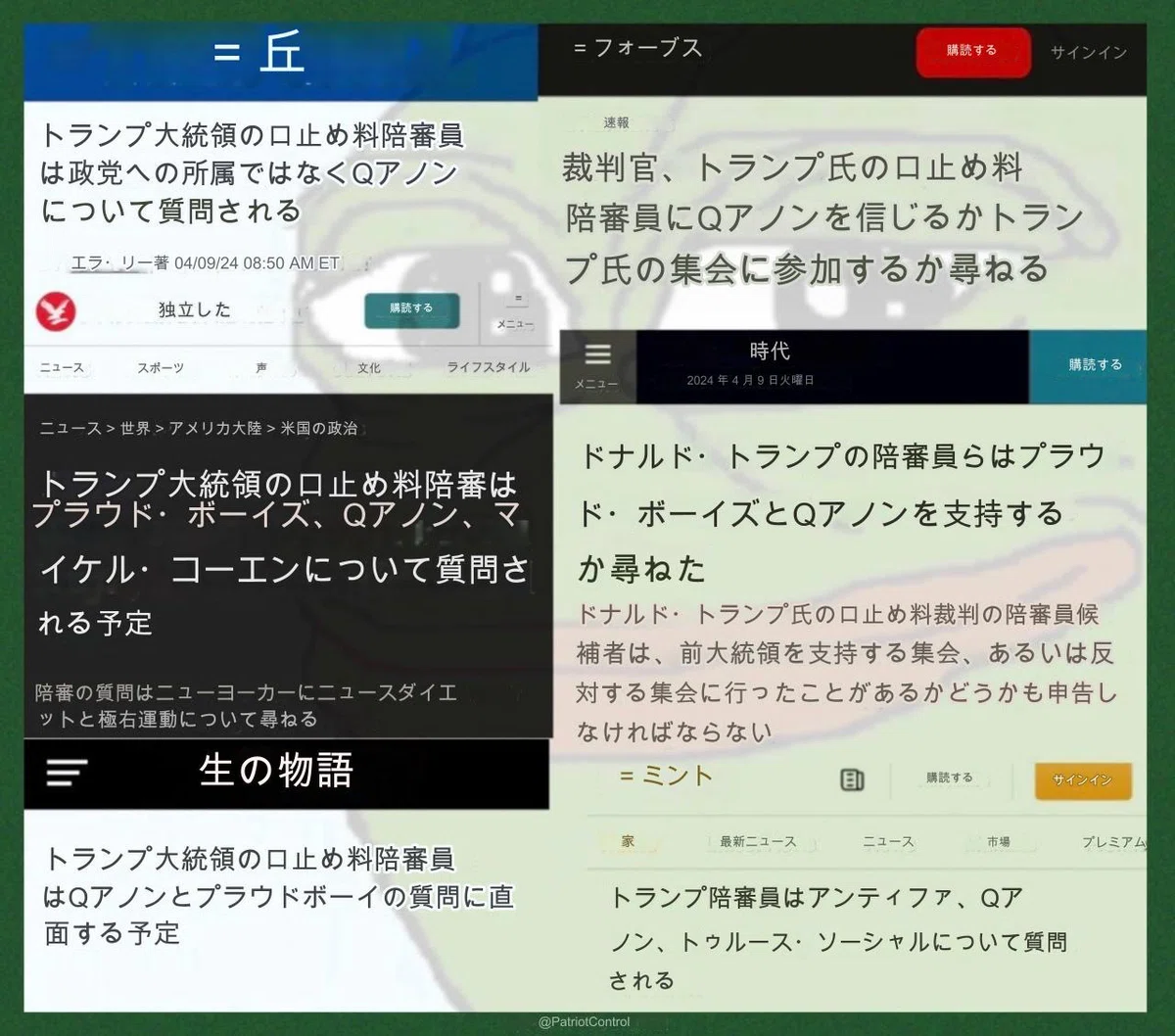This screenshot has height=1036, width=1175.
Task: Select the 家 tab in ミント navigation
Action: click(x=628, y=841)
